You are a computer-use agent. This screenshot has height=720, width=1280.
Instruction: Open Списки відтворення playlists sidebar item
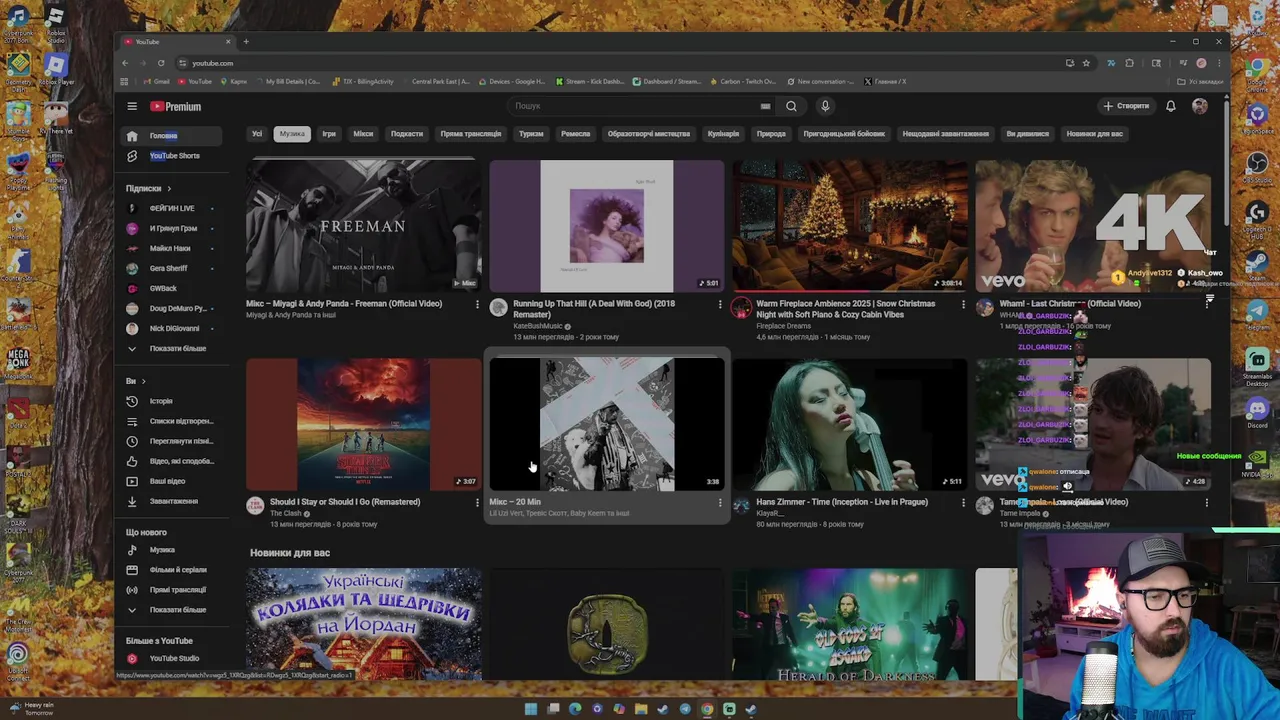click(x=171, y=421)
